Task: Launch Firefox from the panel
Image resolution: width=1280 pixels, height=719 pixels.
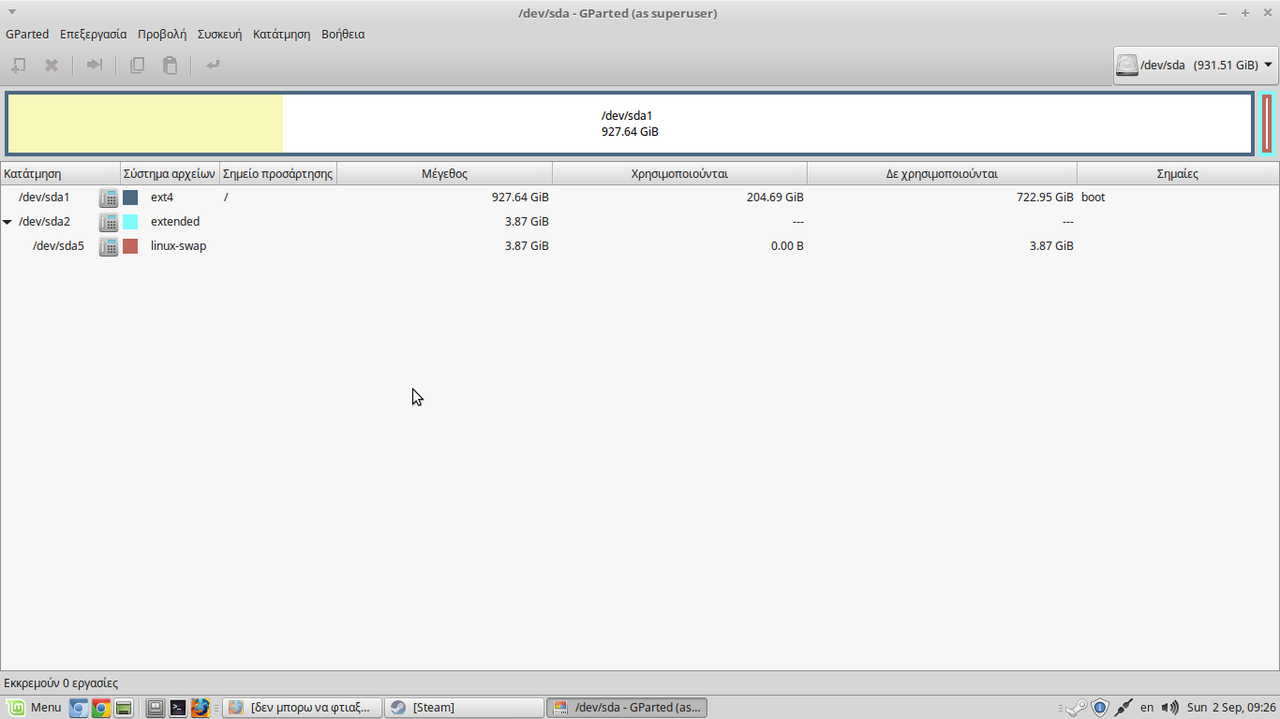Action: click(x=200, y=708)
